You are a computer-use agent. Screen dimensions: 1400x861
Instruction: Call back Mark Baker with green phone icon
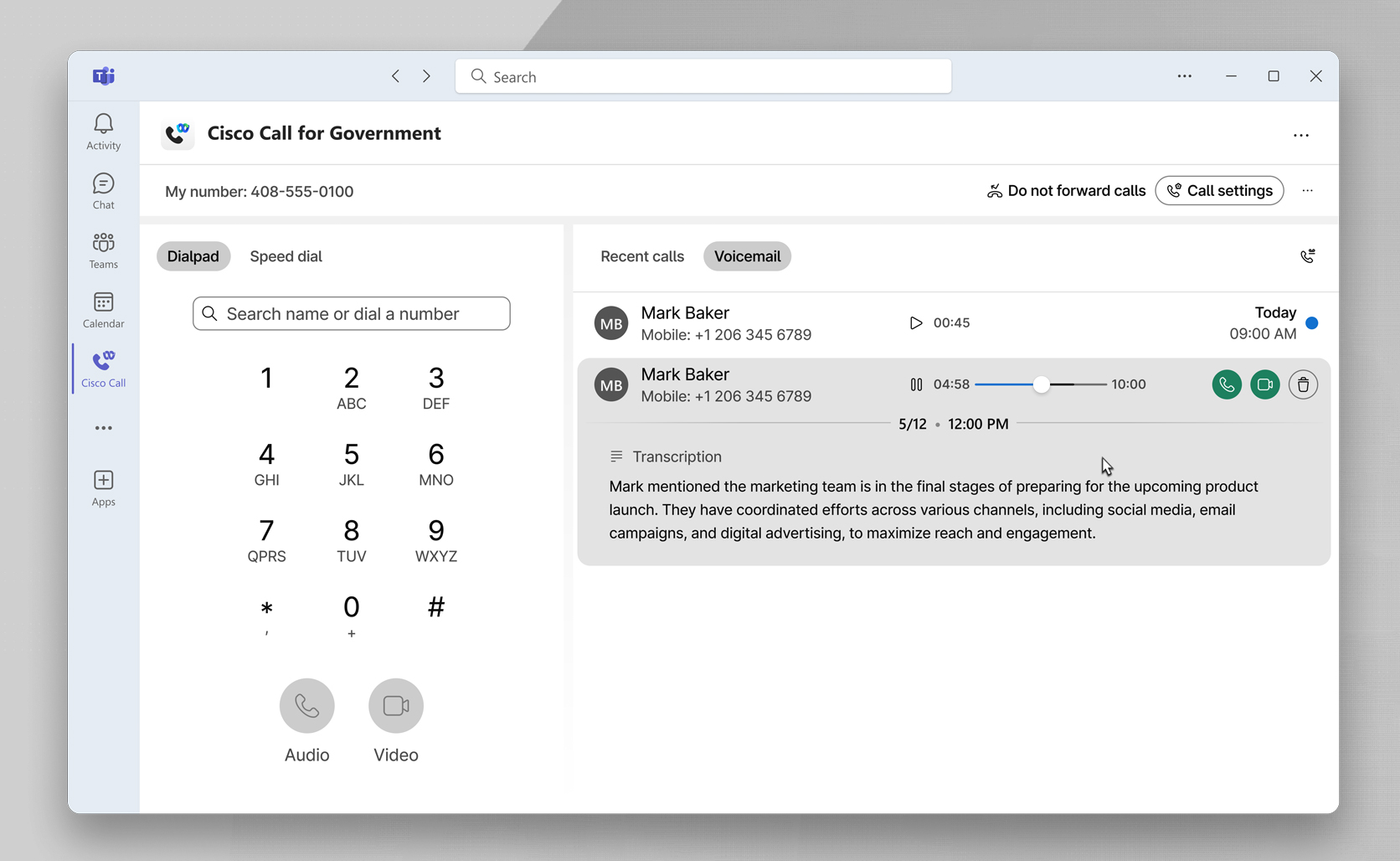pos(1226,384)
